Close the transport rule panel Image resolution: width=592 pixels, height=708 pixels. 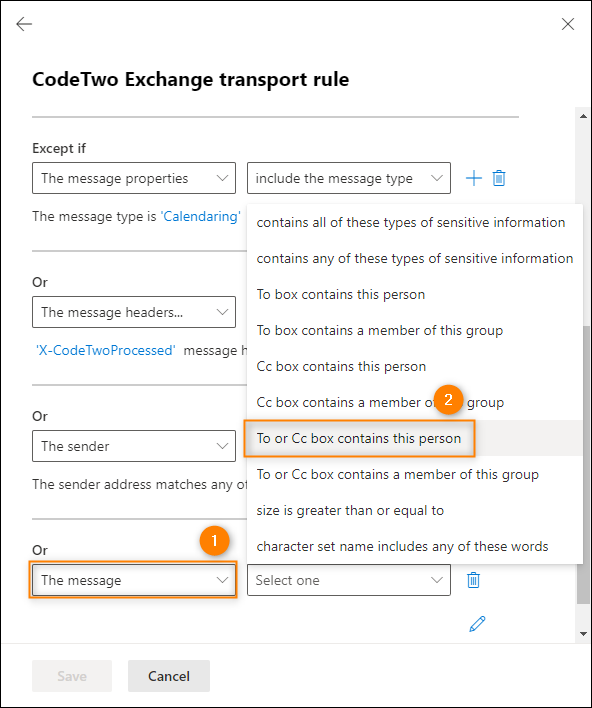coord(568,24)
